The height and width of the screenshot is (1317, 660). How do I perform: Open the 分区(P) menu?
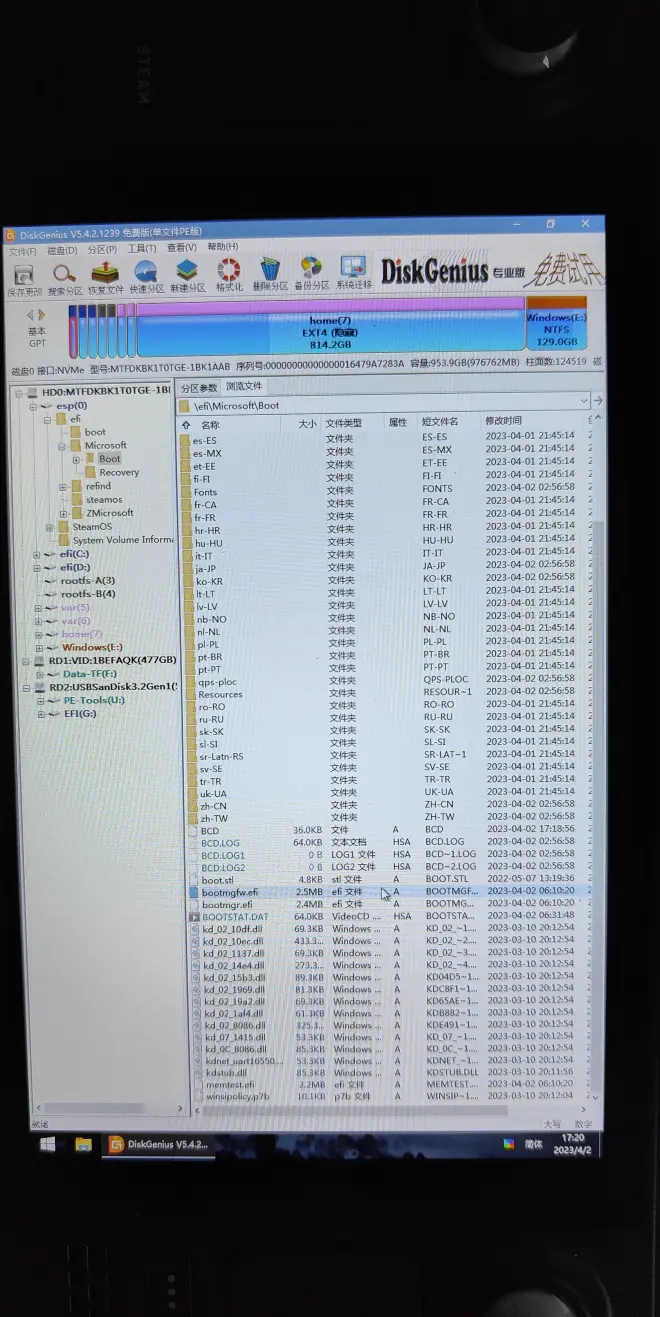click(102, 249)
